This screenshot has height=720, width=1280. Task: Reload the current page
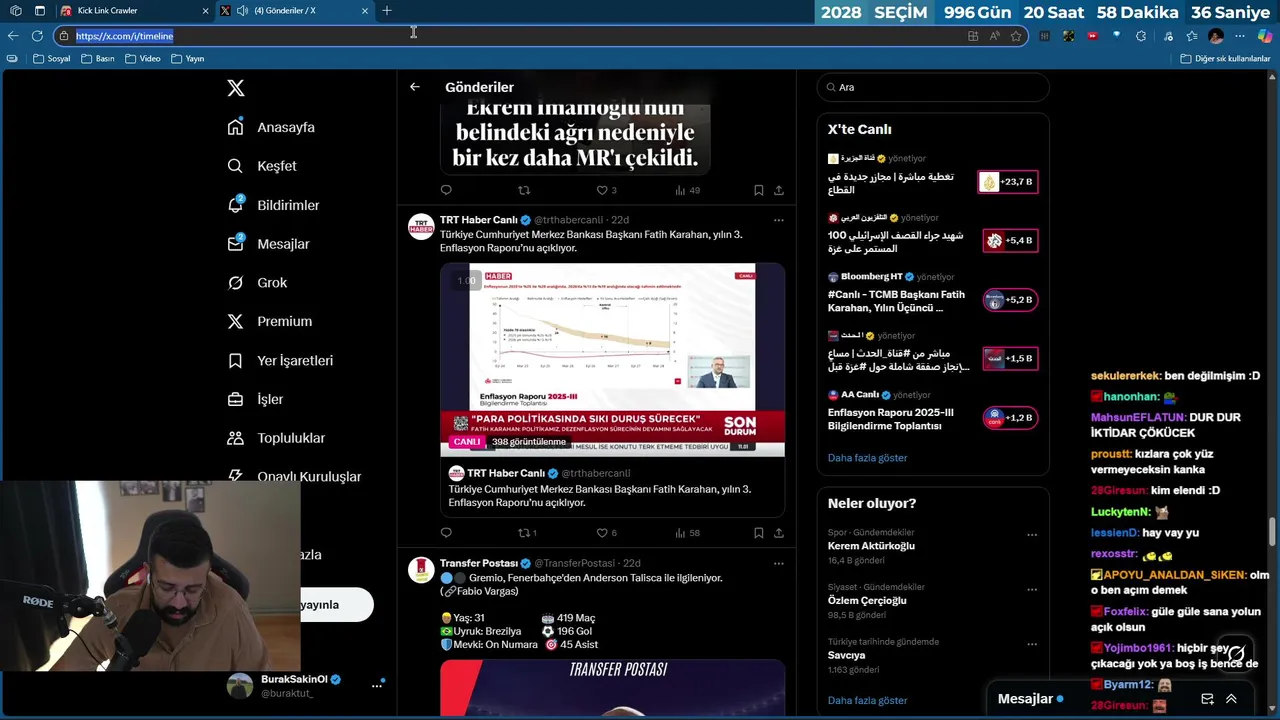point(37,36)
